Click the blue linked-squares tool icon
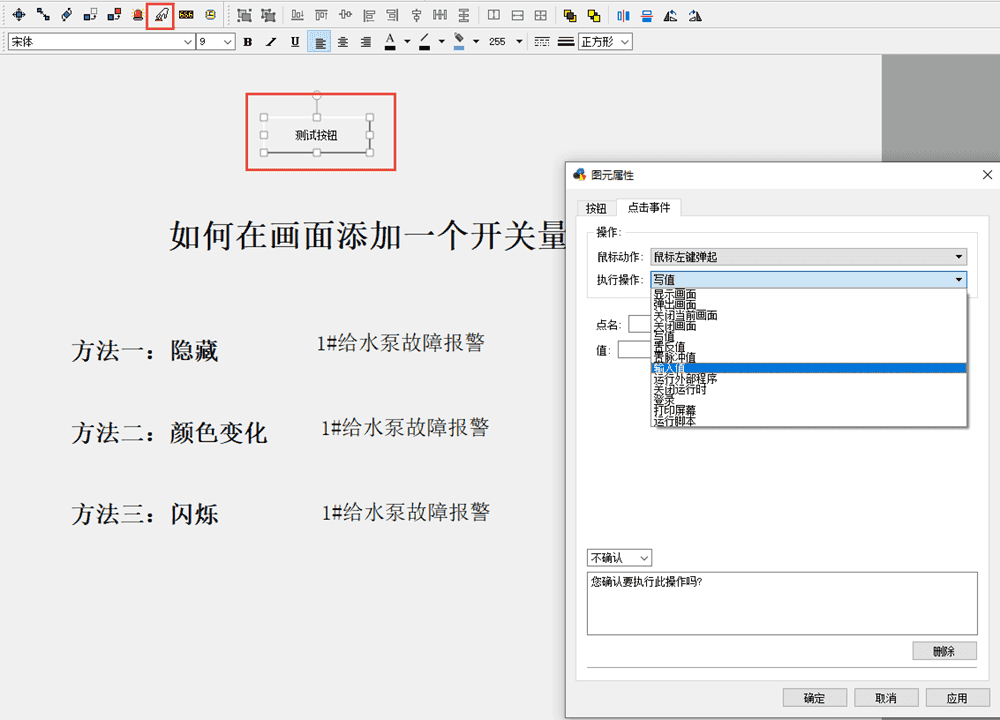 (x=90, y=15)
